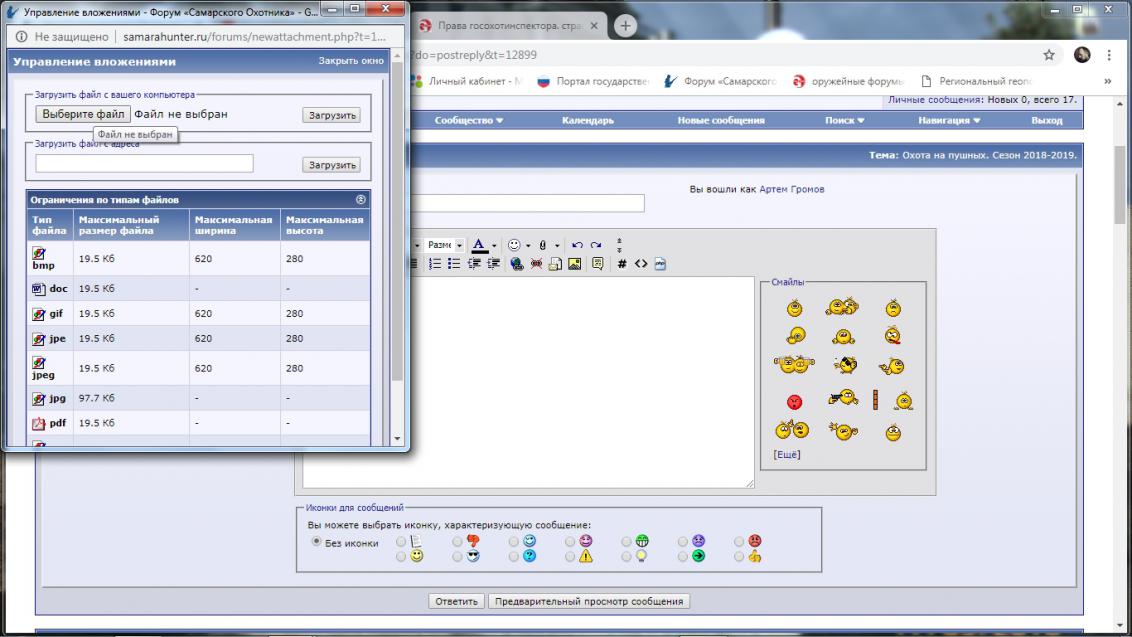Screen dimensions: 1132x637
Task: Click the undo arrow in editor toolbar
Action: pos(576,245)
